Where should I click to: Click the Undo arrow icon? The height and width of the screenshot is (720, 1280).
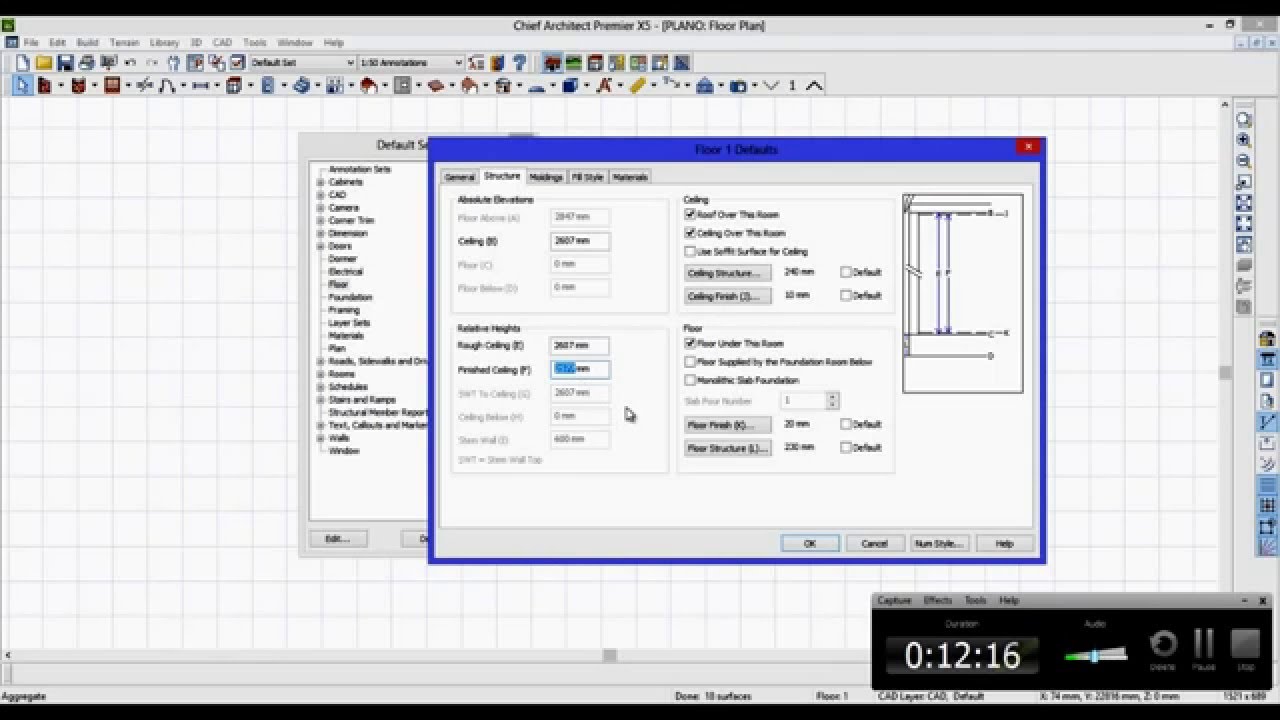[x=130, y=63]
